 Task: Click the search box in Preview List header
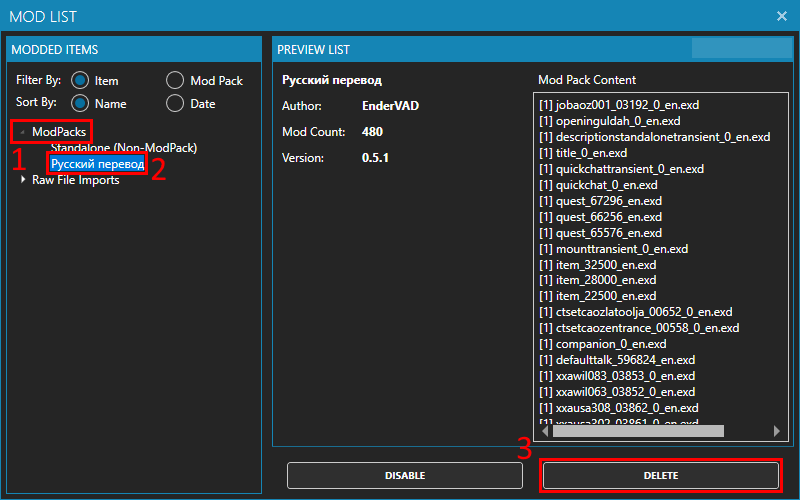[741, 48]
